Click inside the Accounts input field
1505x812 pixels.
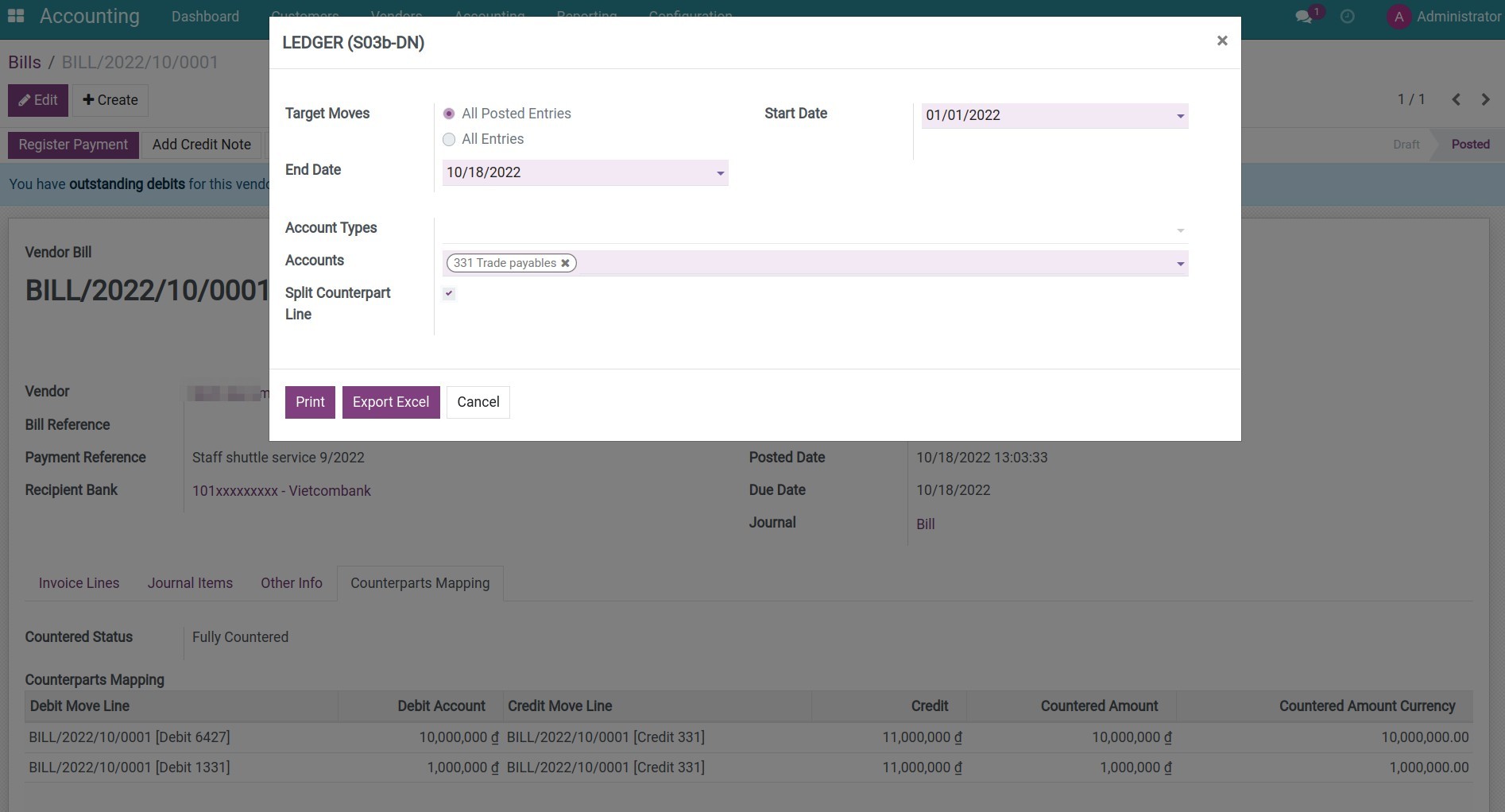point(874,263)
